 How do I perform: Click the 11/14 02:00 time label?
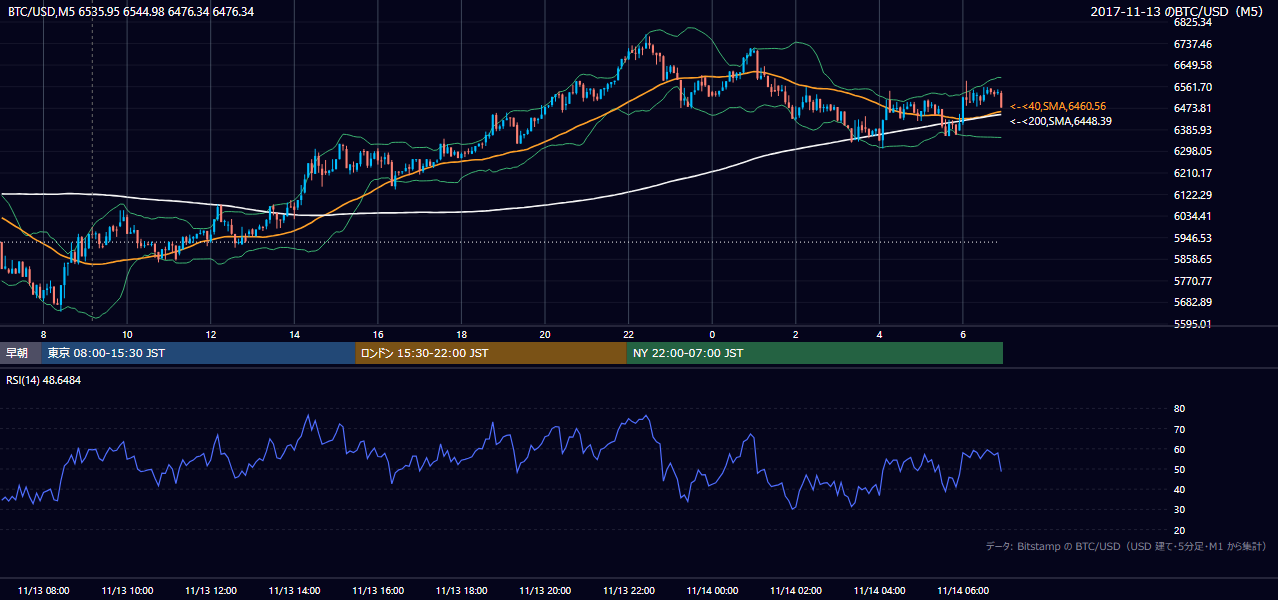click(796, 591)
